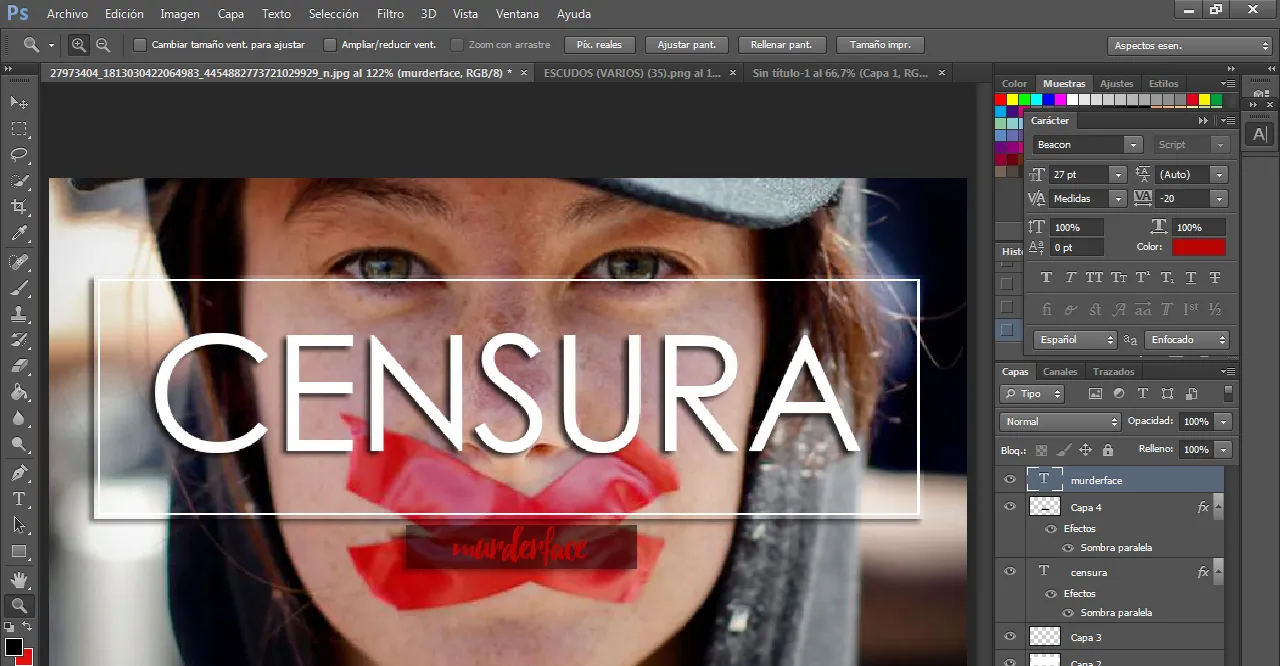Image resolution: width=1280 pixels, height=666 pixels.
Task: Enable Cambiar tamaño vent. para ajustar checkbox
Action: pos(140,45)
